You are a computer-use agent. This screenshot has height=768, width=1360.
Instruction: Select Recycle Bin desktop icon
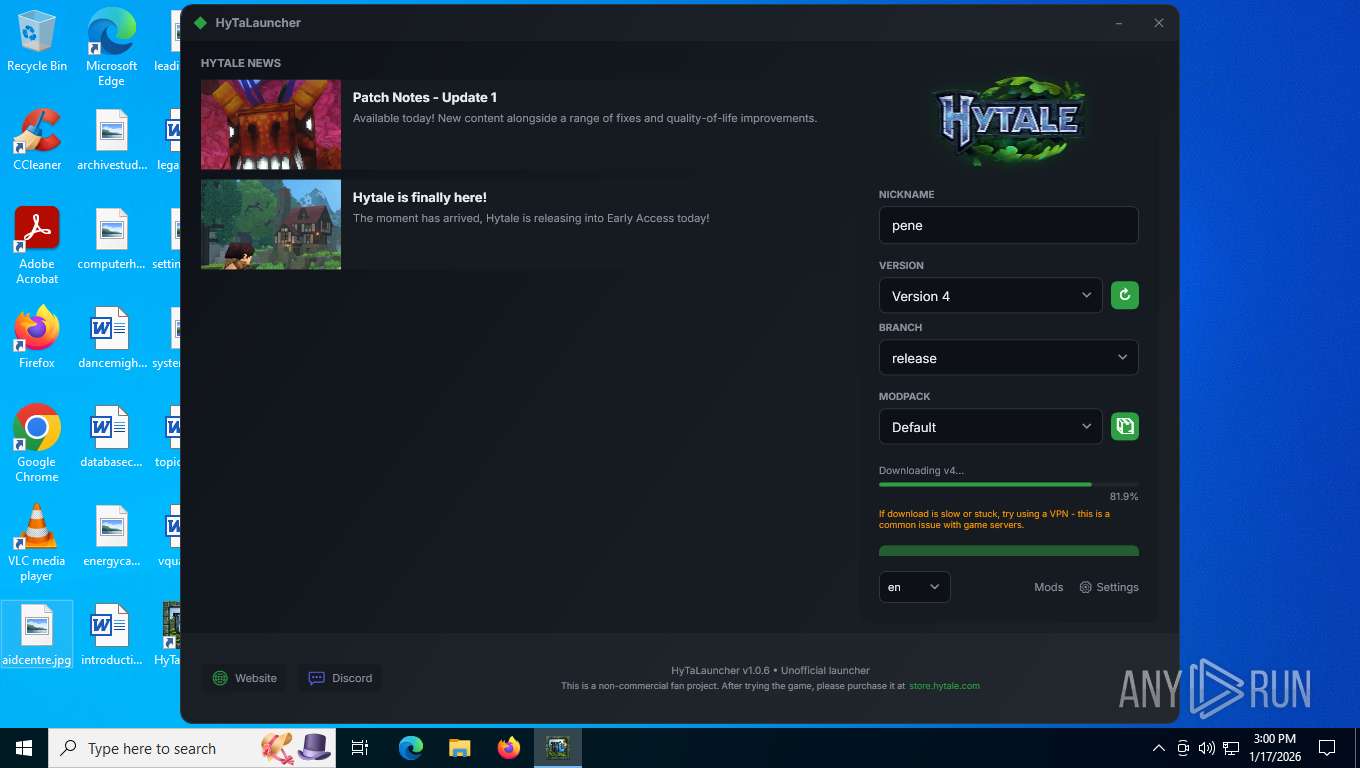tap(37, 41)
